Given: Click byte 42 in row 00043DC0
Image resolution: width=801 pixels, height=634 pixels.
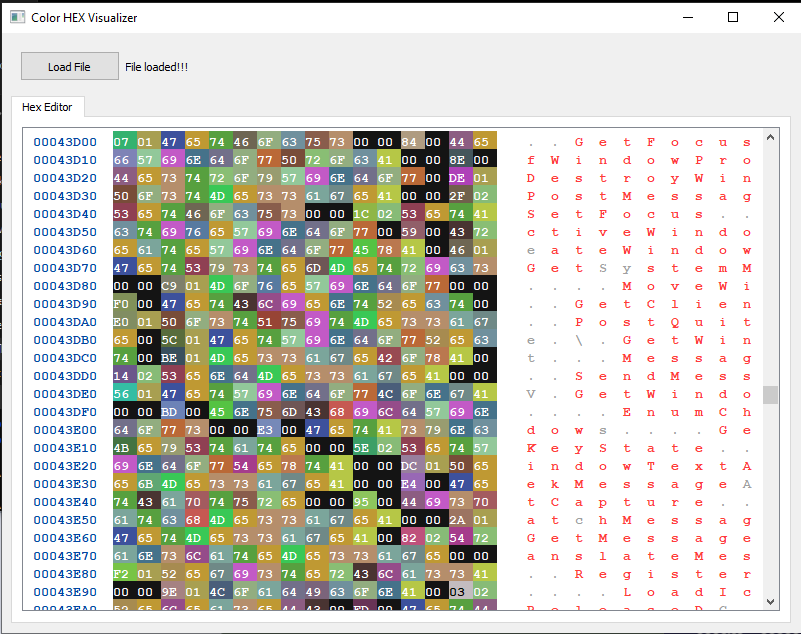Looking at the screenshot, I should coord(389,358).
